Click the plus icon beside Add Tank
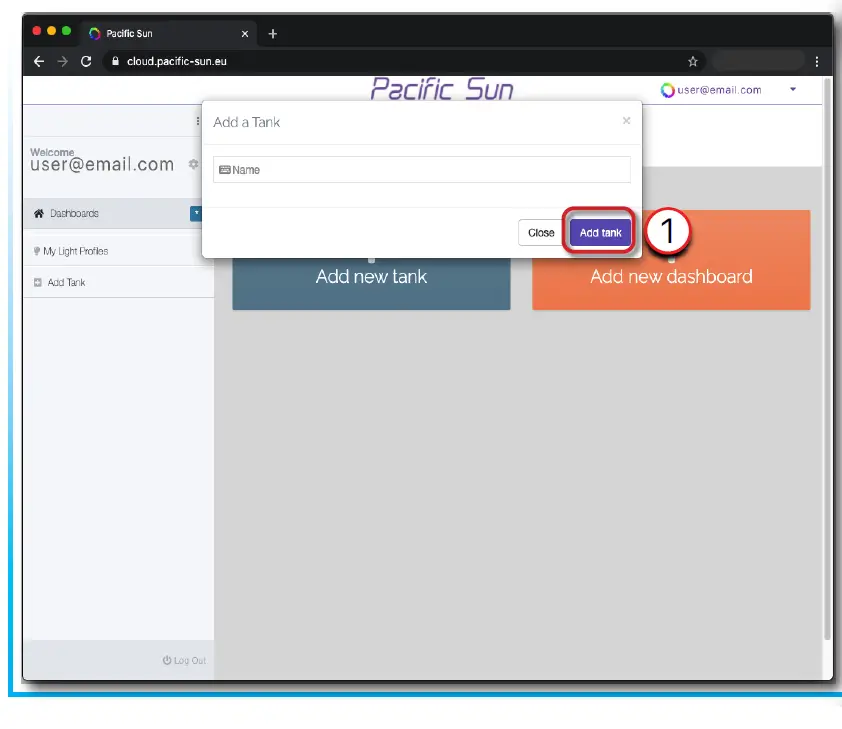842x729 pixels. pos(38,282)
